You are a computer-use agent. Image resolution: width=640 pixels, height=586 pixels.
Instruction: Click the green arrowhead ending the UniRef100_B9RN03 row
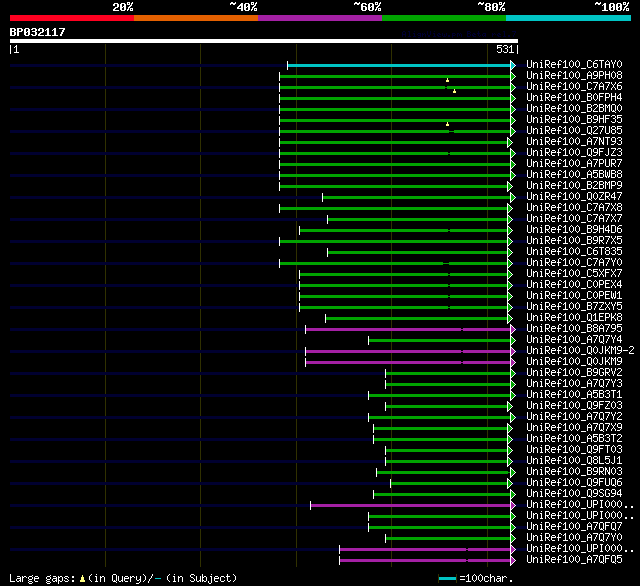513,473
